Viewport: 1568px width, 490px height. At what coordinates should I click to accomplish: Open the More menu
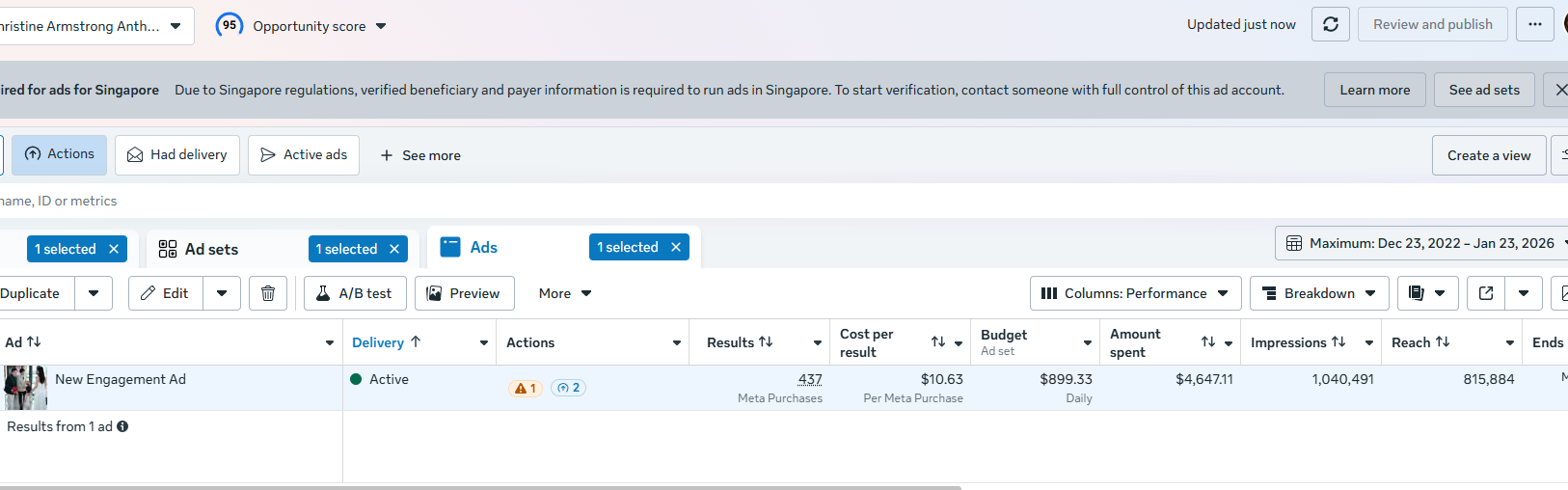[564, 293]
